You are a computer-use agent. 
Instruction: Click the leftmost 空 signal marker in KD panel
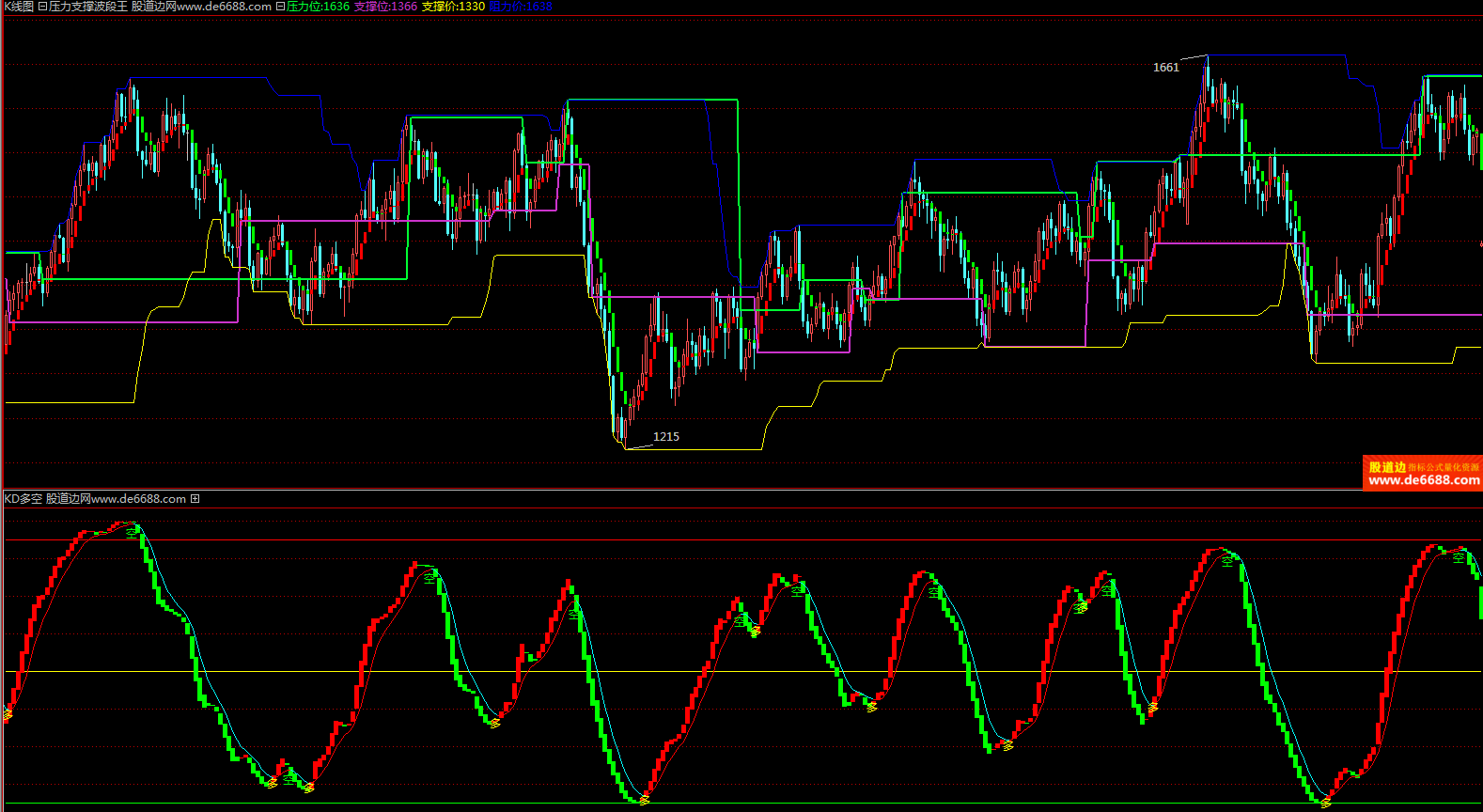pos(132,532)
